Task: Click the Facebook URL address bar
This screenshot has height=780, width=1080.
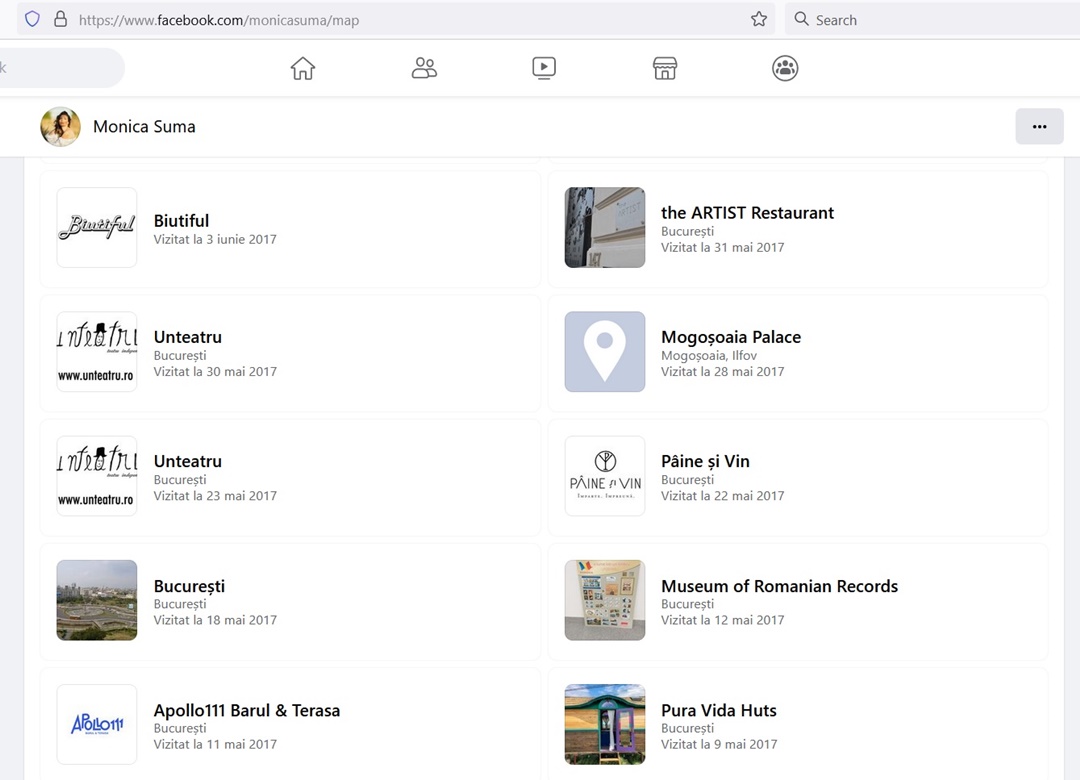Action: coord(400,19)
